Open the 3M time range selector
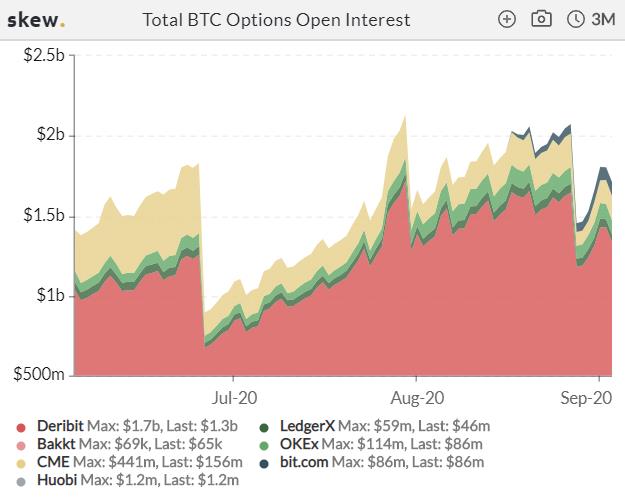This screenshot has height=497, width=625. click(x=603, y=19)
